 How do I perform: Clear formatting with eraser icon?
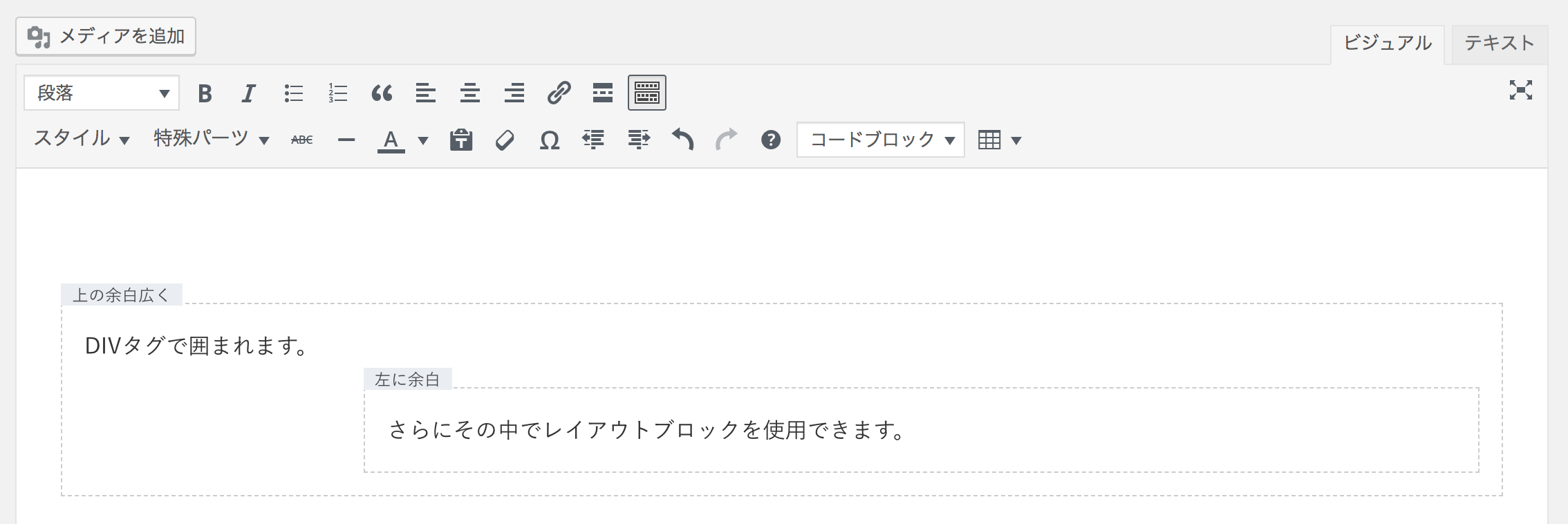point(505,140)
